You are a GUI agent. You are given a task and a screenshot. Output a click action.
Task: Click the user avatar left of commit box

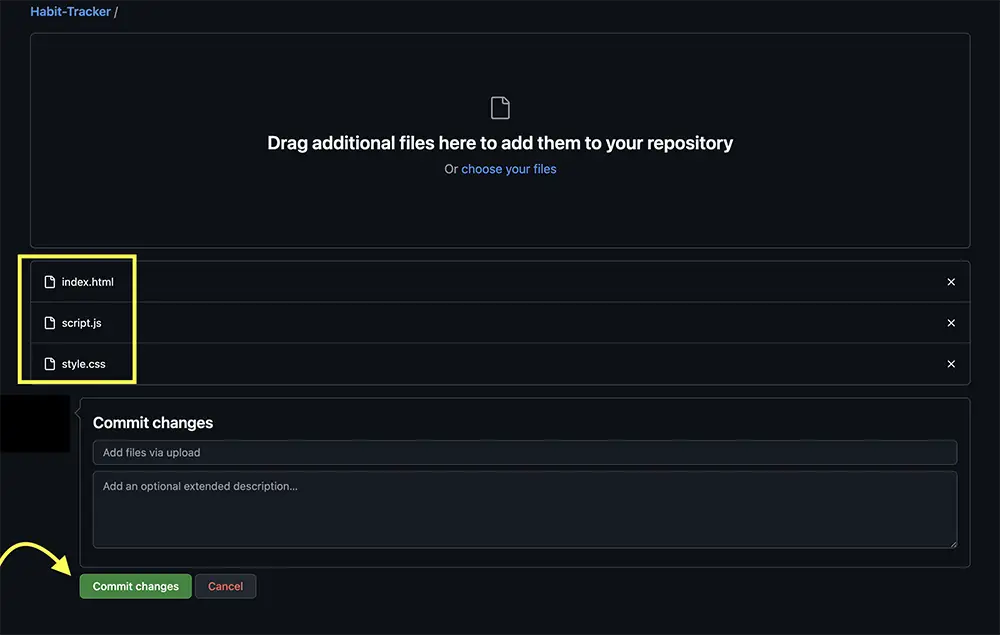35,423
